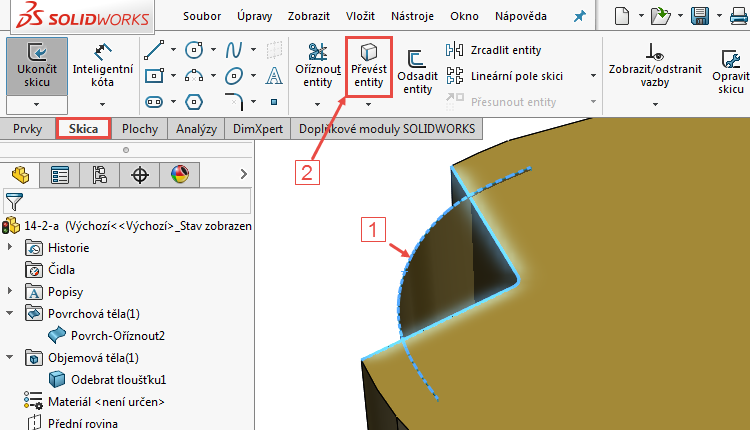Image resolution: width=750 pixels, height=430 pixels.
Task: Open the Soubor menu
Action: click(x=202, y=16)
